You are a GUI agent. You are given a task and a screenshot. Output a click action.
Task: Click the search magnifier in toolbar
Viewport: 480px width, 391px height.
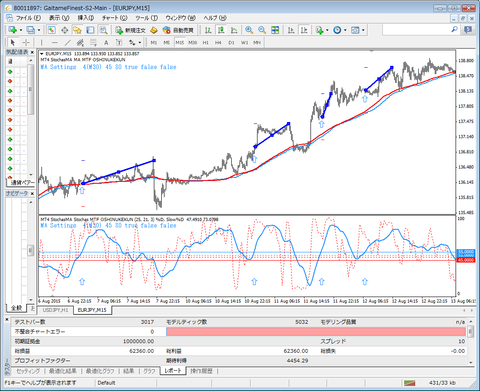coord(454,30)
